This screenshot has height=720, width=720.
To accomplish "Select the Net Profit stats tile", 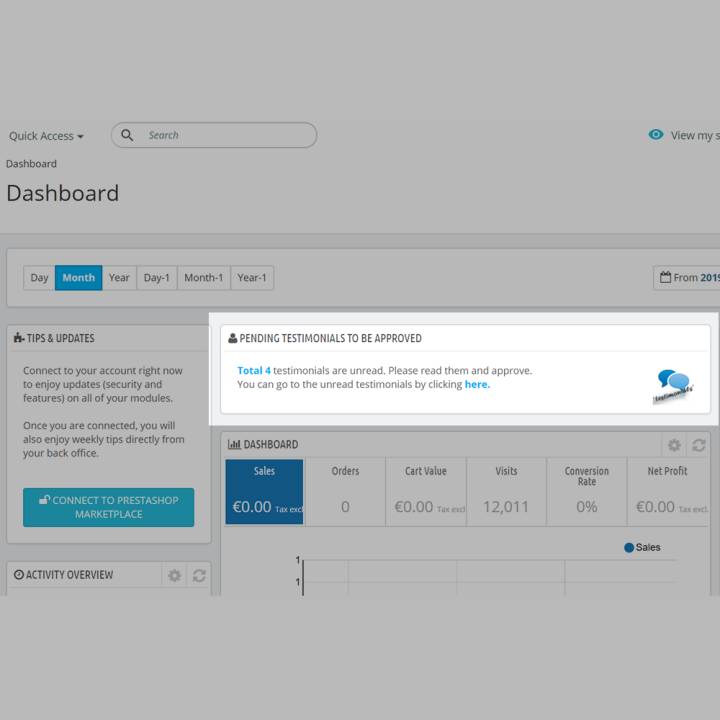I will [668, 492].
